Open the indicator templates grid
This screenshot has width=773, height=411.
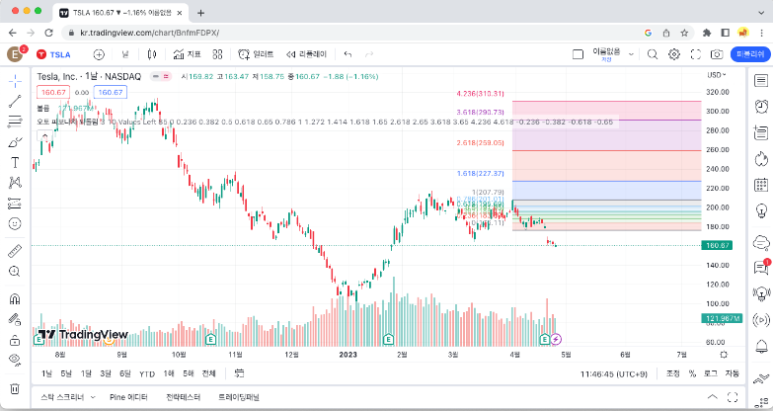point(217,55)
